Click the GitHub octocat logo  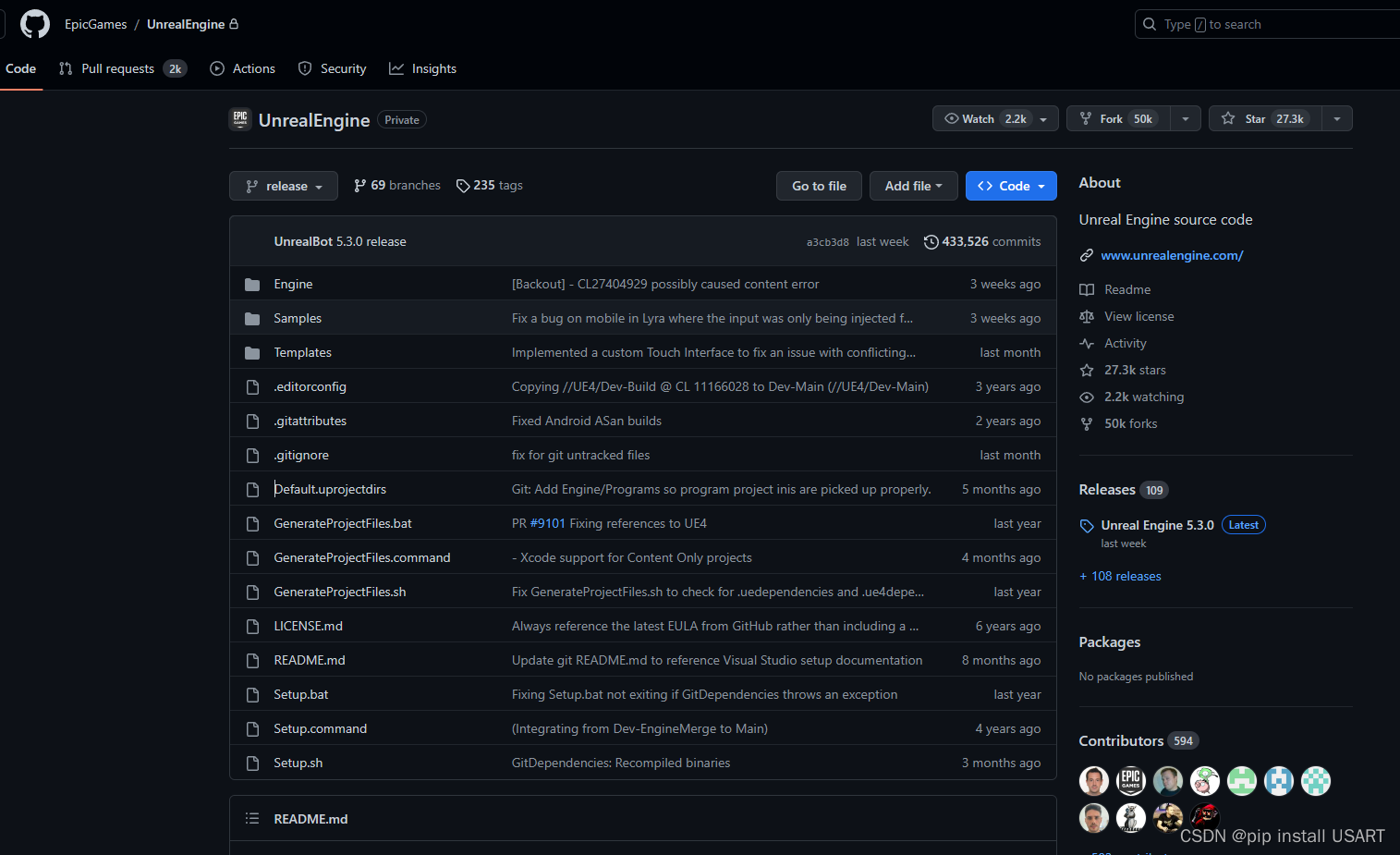pos(35,24)
